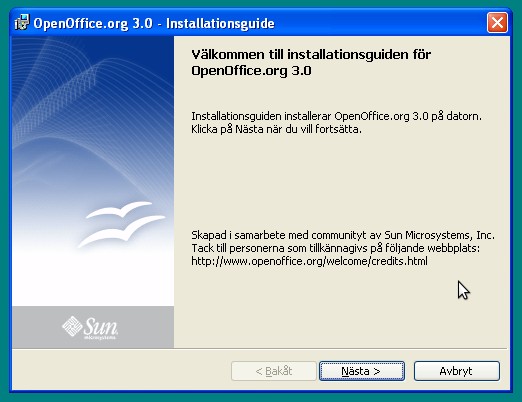The height and width of the screenshot is (402, 522).
Task: Click the blue wave banner graphic
Action: [93, 133]
